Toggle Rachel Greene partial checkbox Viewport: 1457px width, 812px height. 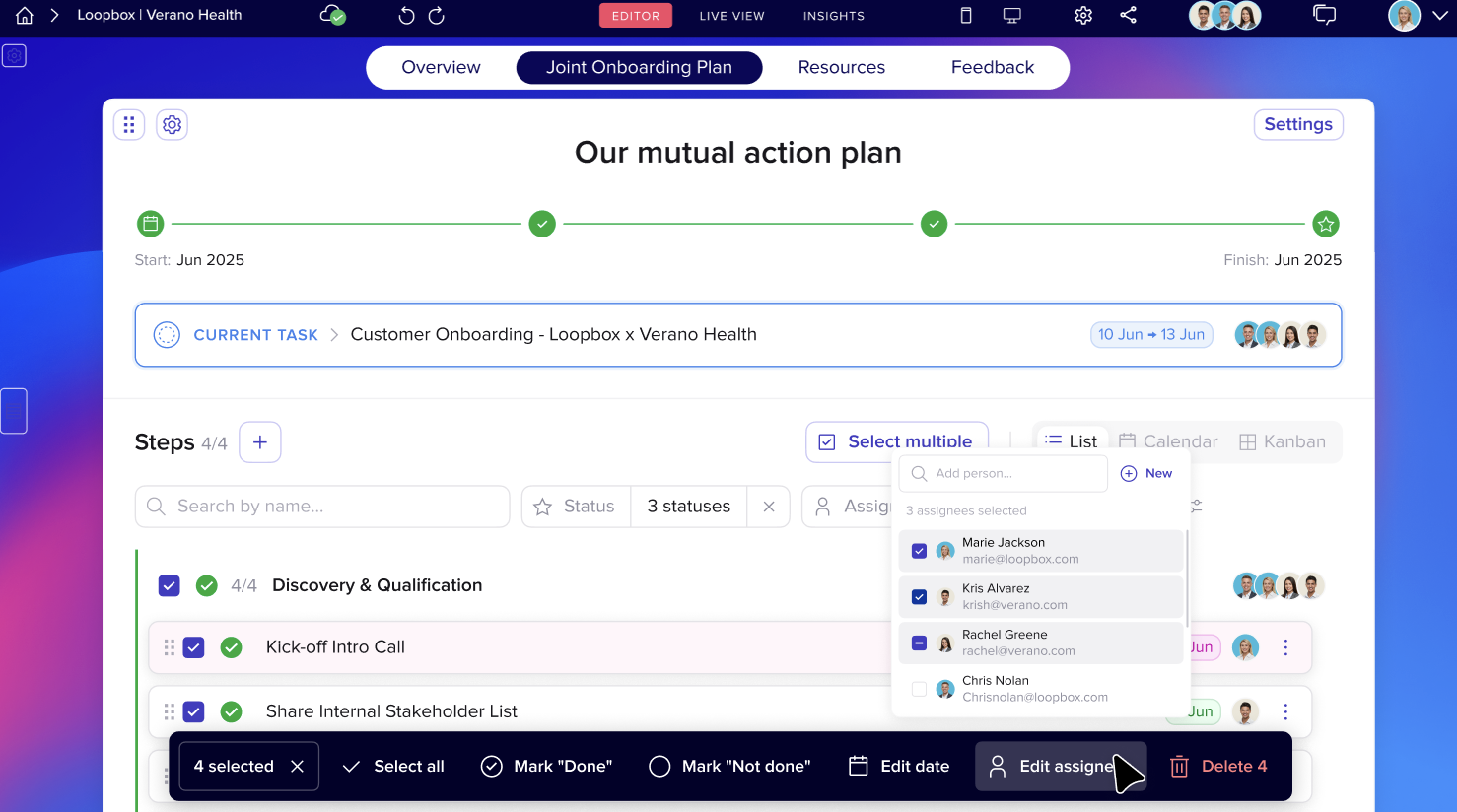919,643
